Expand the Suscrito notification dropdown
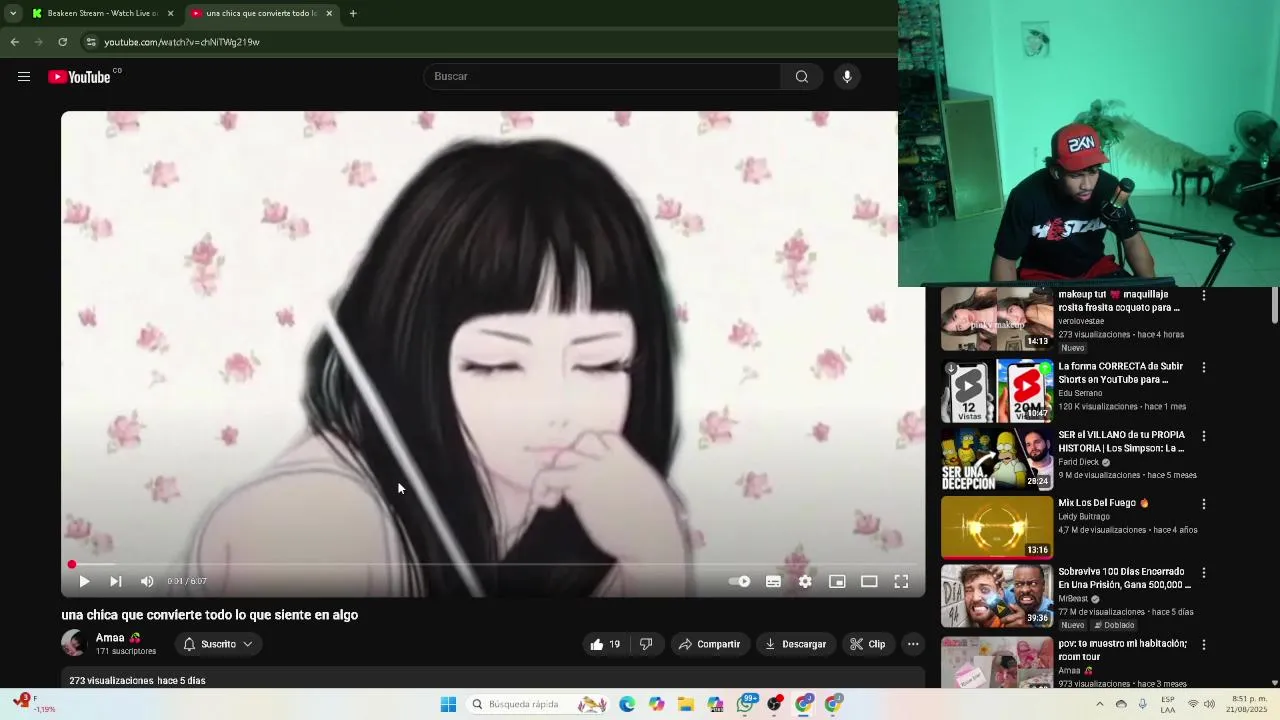Screen dimensions: 1280x720 pos(218,644)
